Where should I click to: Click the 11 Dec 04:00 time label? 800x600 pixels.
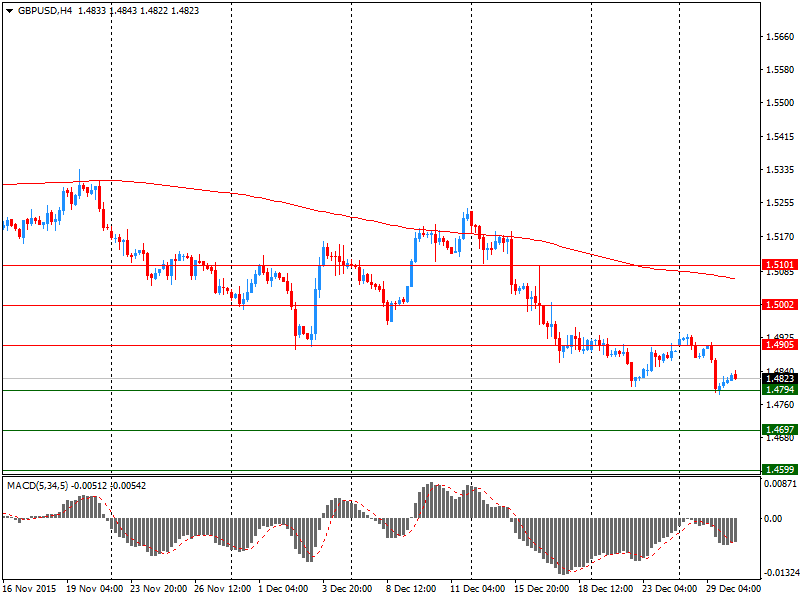point(477,588)
